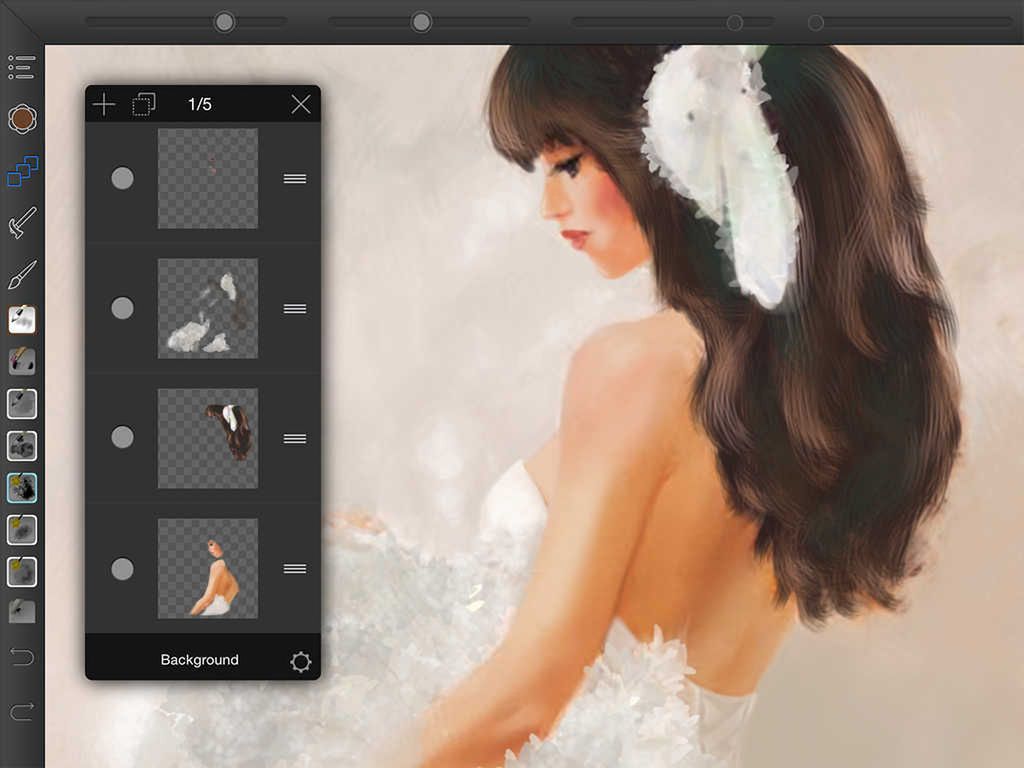Click the first top slider handle

[x=225, y=22]
